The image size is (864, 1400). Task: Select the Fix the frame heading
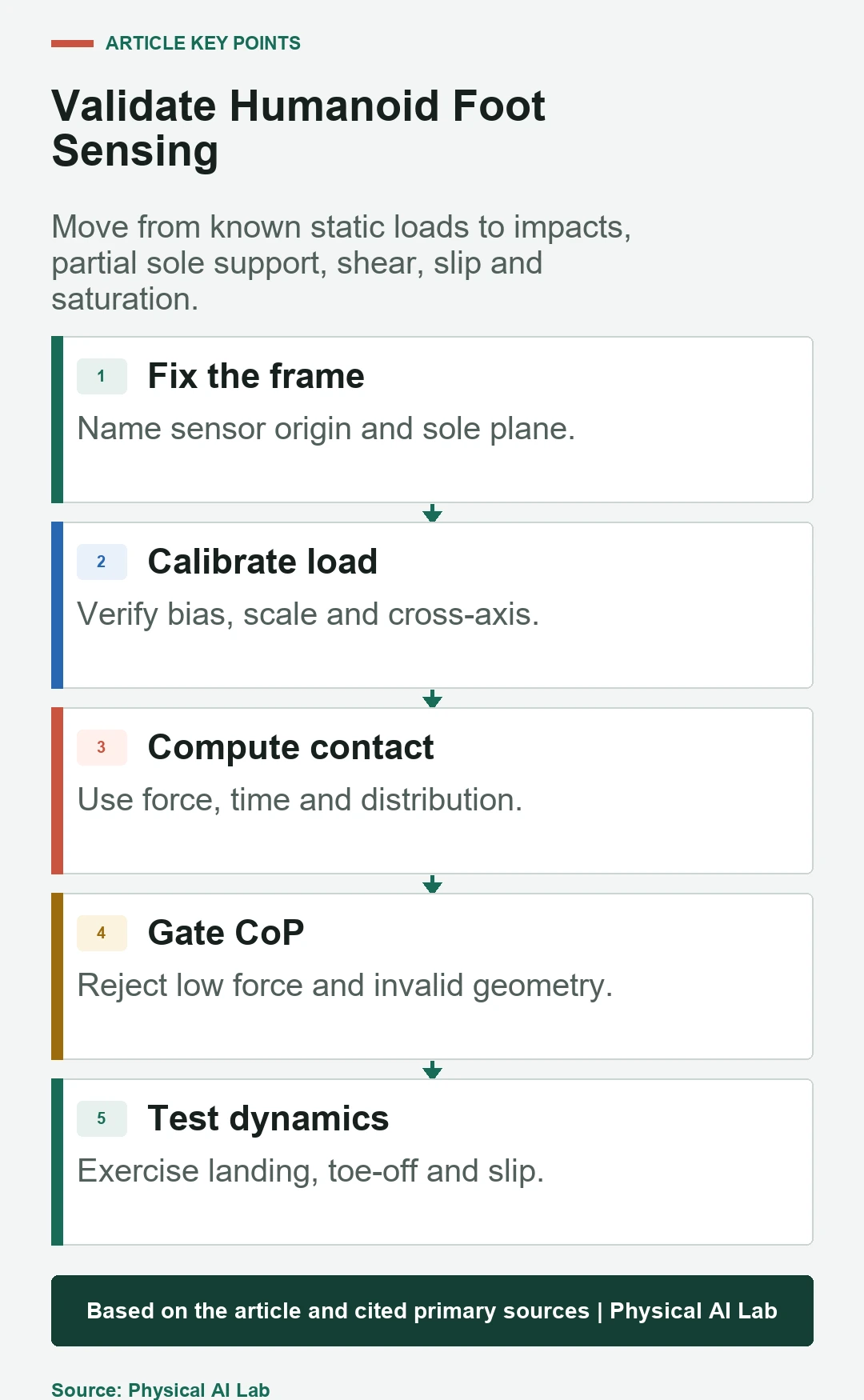tap(256, 376)
